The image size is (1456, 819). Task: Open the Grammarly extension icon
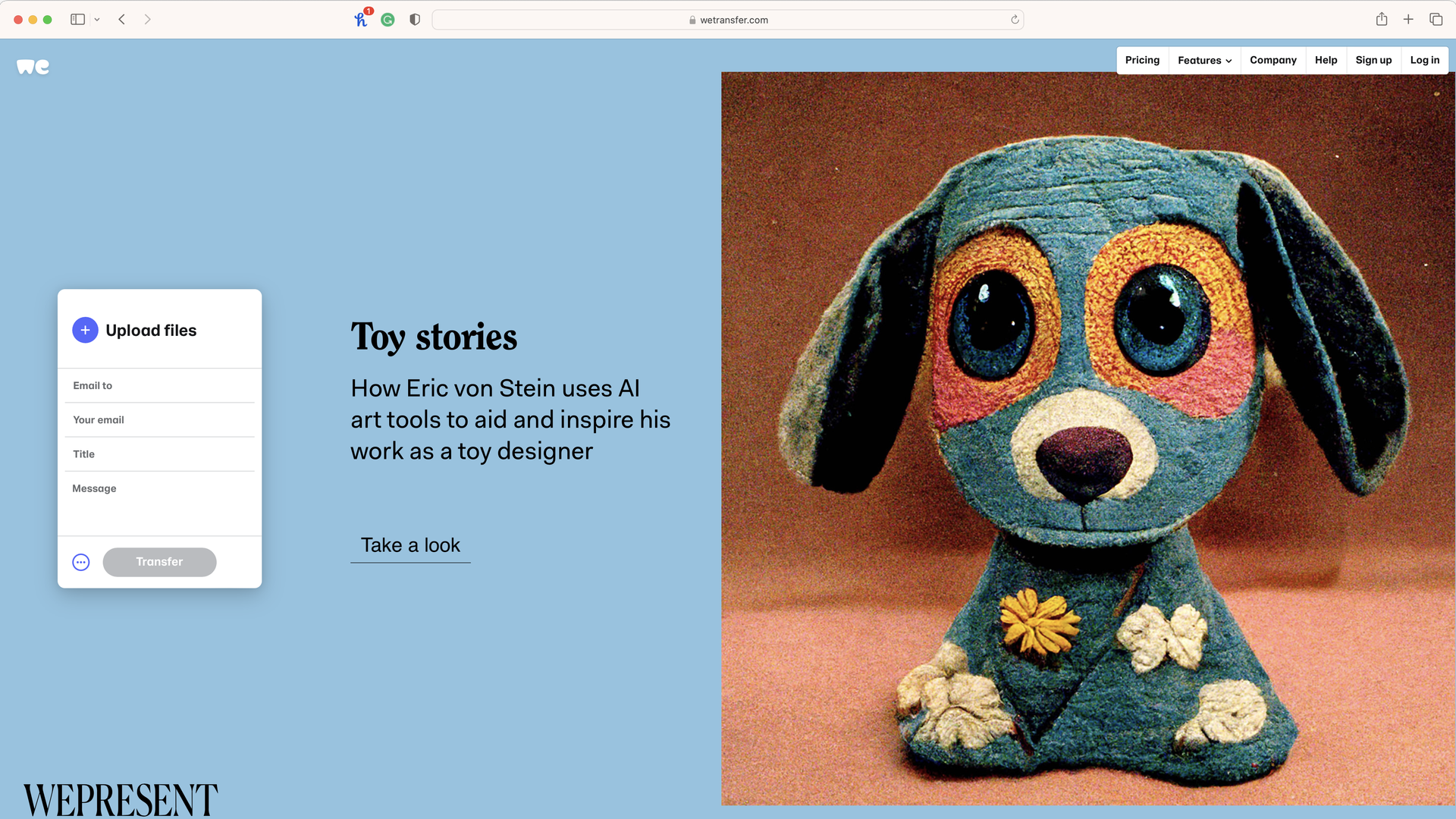(x=388, y=19)
